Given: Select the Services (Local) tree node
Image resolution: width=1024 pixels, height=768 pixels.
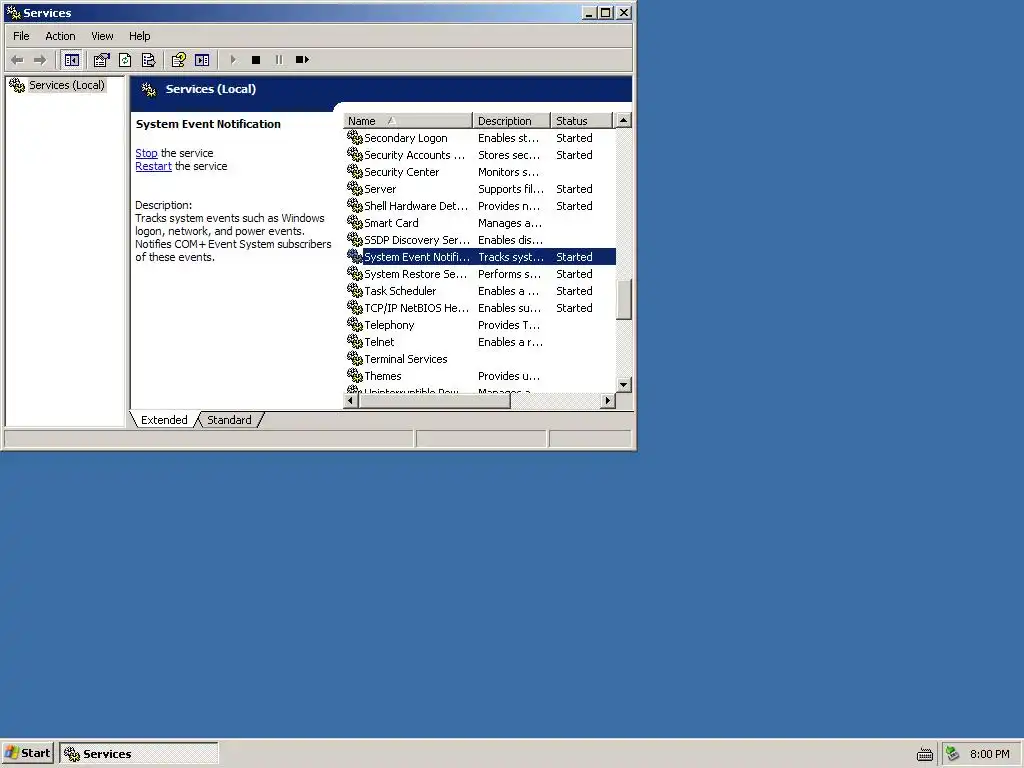Looking at the screenshot, I should point(66,85).
